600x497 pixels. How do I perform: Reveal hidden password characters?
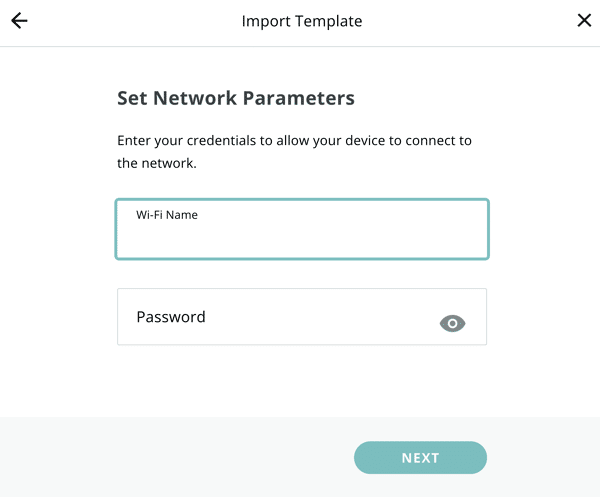[x=452, y=324]
